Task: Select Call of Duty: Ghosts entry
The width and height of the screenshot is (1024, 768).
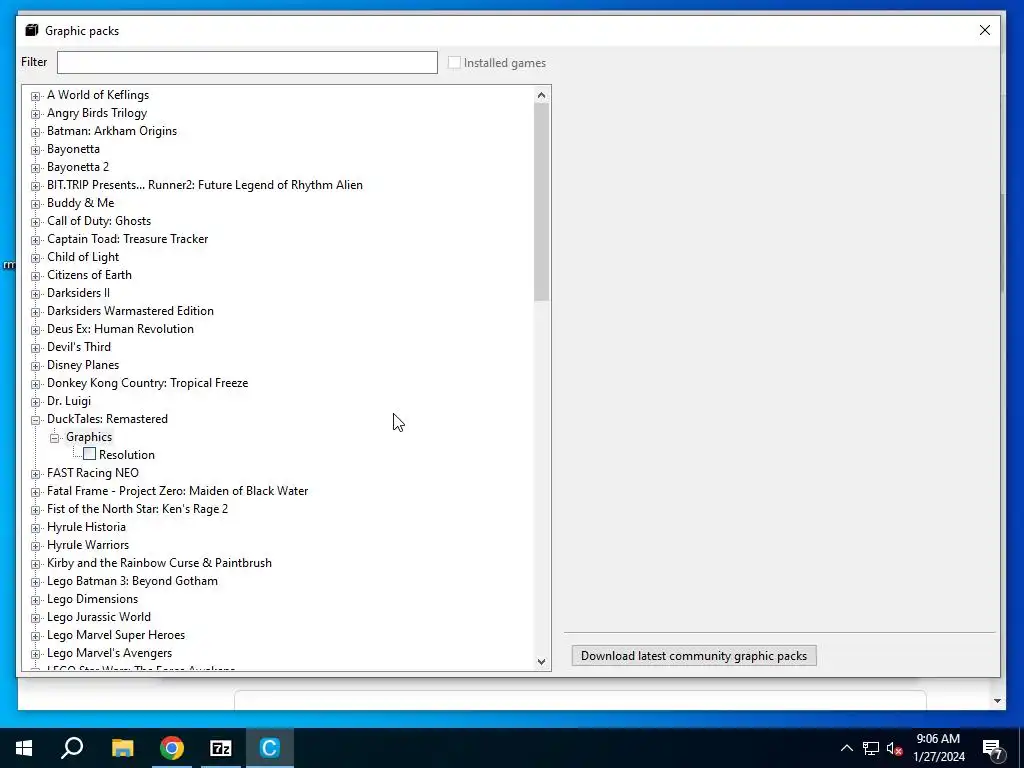Action: coord(99,221)
